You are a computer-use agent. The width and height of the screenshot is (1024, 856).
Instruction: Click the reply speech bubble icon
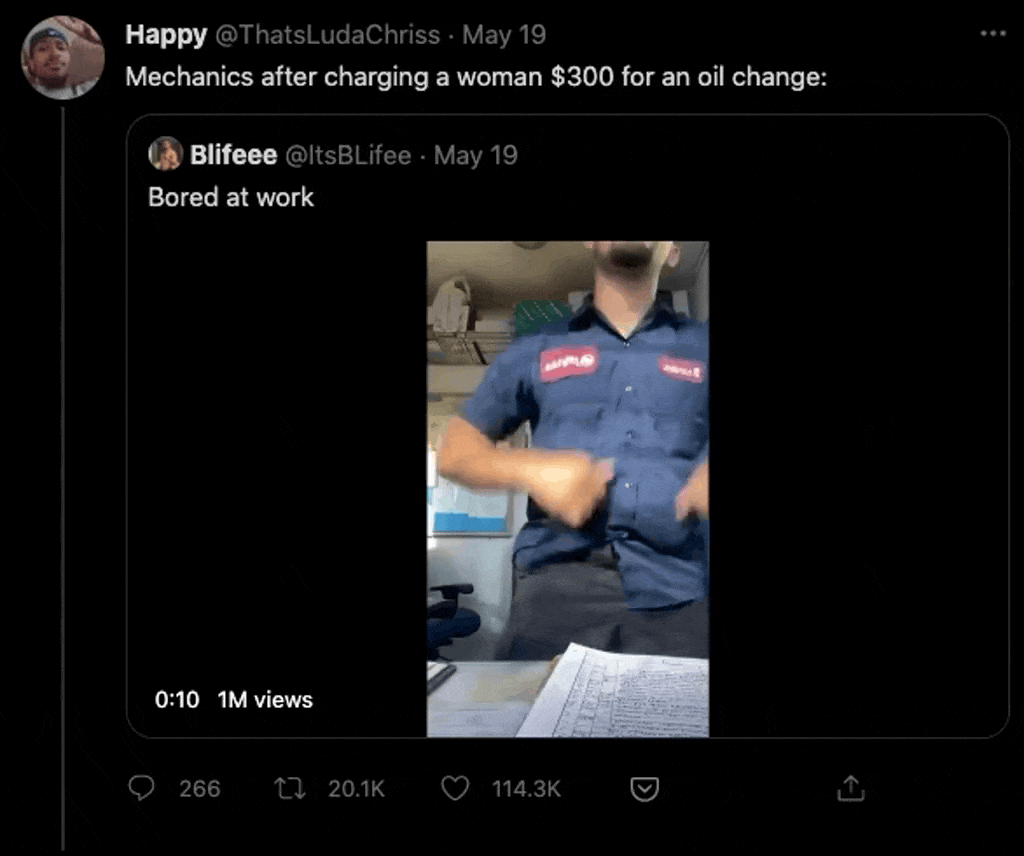click(x=143, y=789)
